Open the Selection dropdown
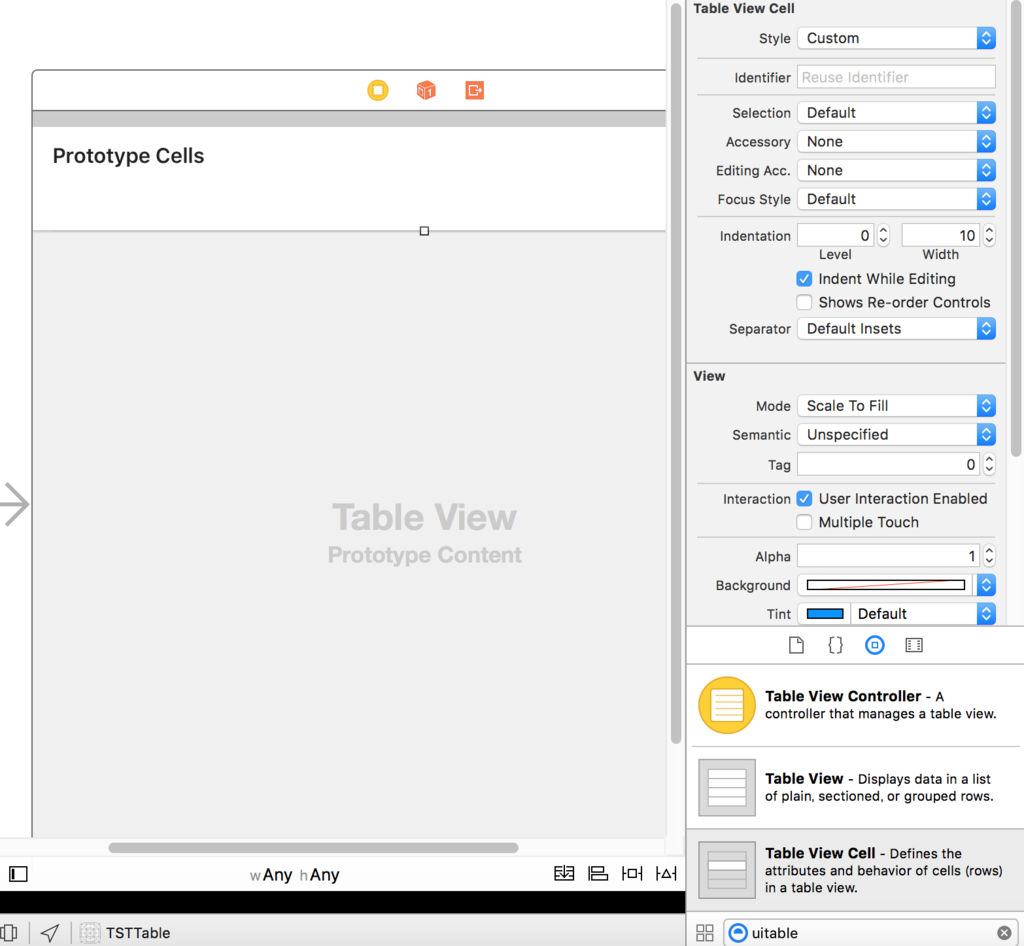 point(896,112)
